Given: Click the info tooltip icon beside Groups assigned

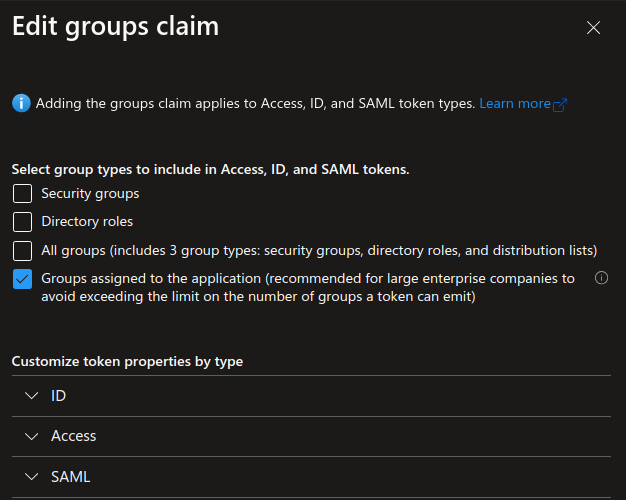Looking at the screenshot, I should coord(601,278).
